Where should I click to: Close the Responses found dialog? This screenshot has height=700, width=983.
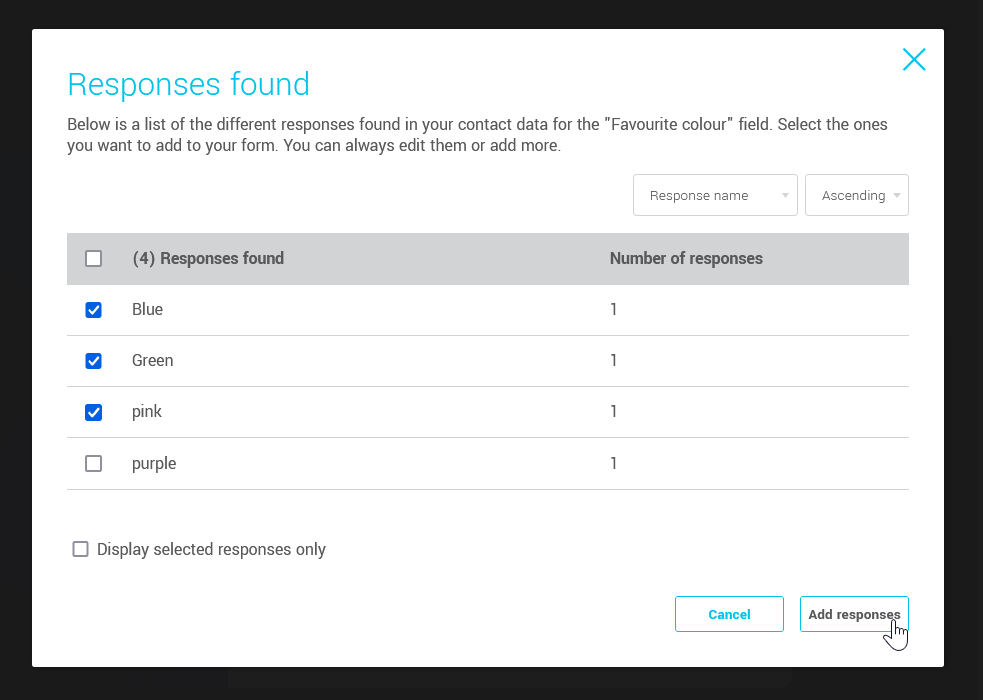914,60
